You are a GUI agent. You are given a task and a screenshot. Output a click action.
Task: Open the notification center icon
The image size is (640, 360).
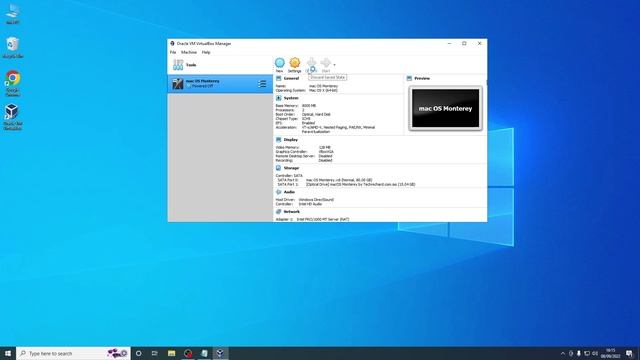point(629,353)
